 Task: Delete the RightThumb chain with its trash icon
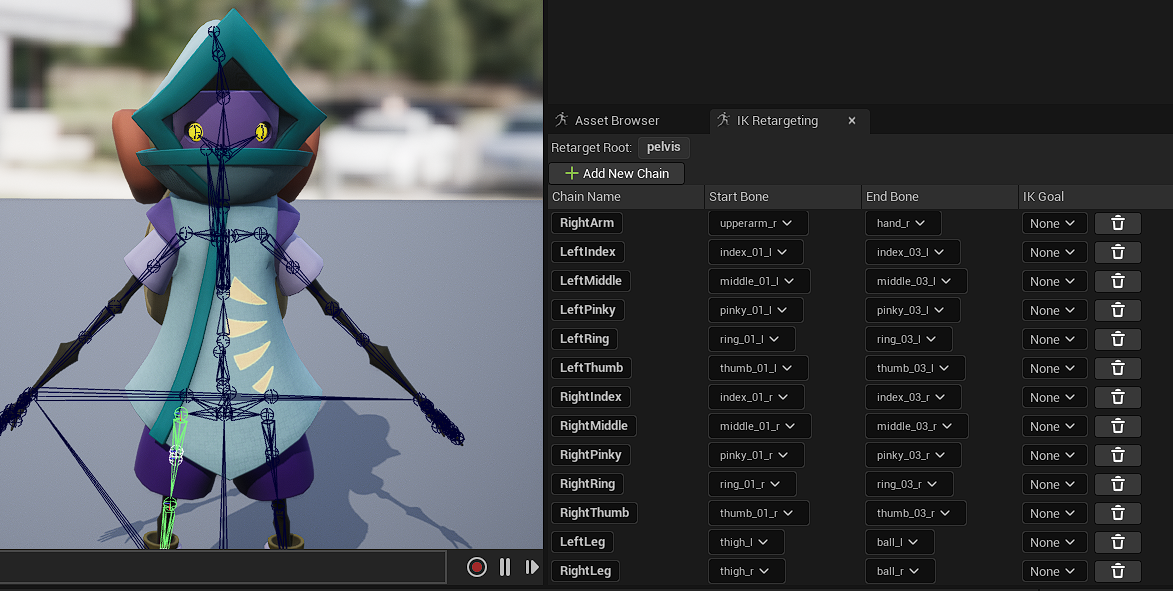coord(1118,513)
